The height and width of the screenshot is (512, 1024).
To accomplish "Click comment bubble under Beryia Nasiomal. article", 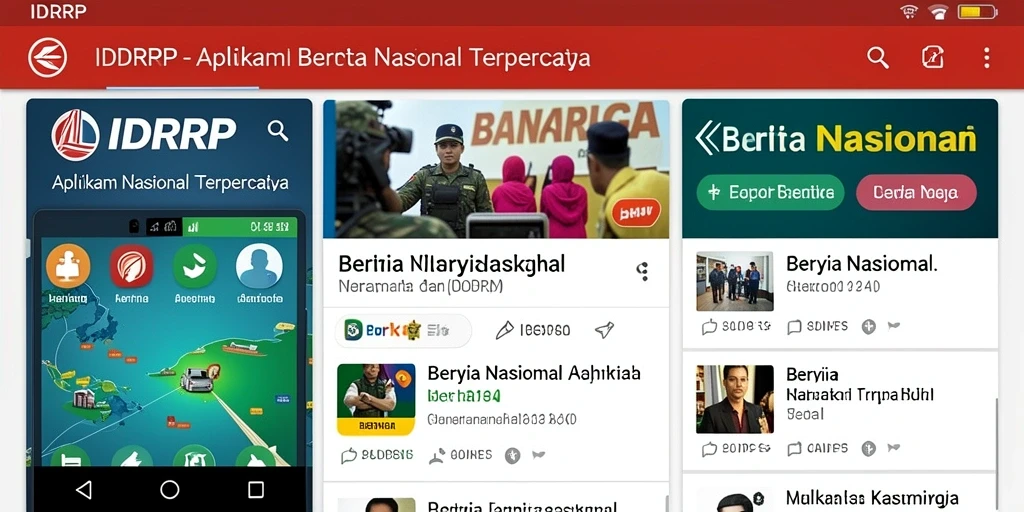I will coord(709,327).
